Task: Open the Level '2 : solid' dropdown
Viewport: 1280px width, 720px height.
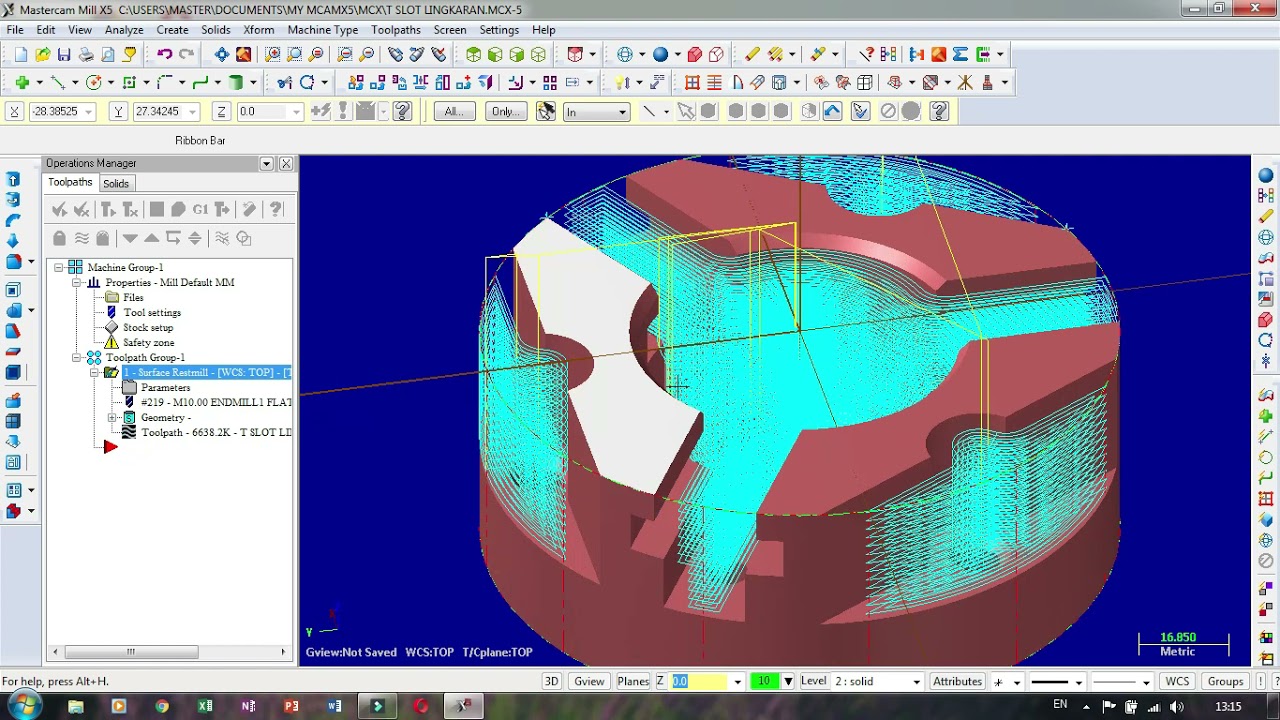Action: click(x=916, y=682)
